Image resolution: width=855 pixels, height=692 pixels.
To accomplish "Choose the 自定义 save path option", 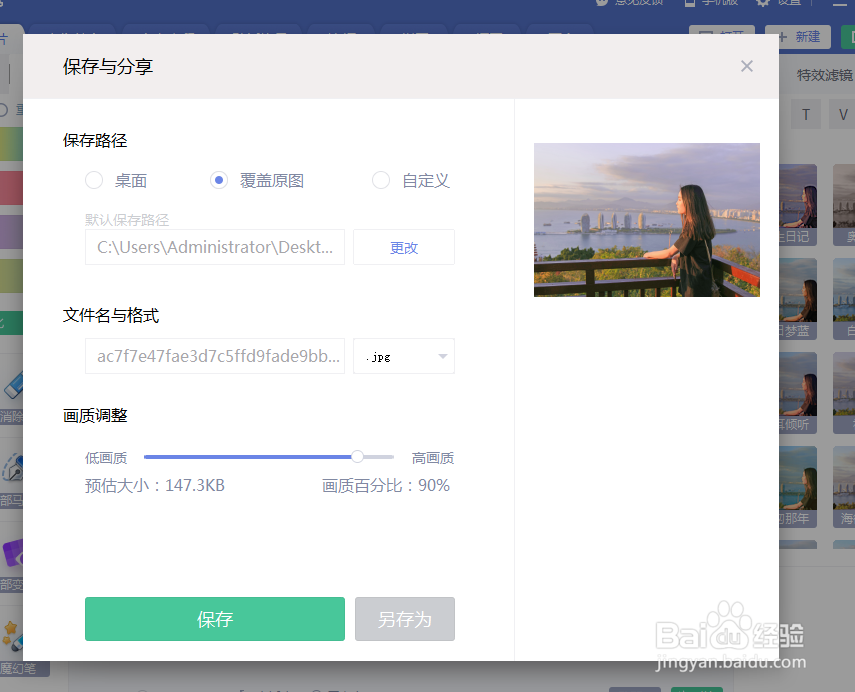I will tap(381, 180).
